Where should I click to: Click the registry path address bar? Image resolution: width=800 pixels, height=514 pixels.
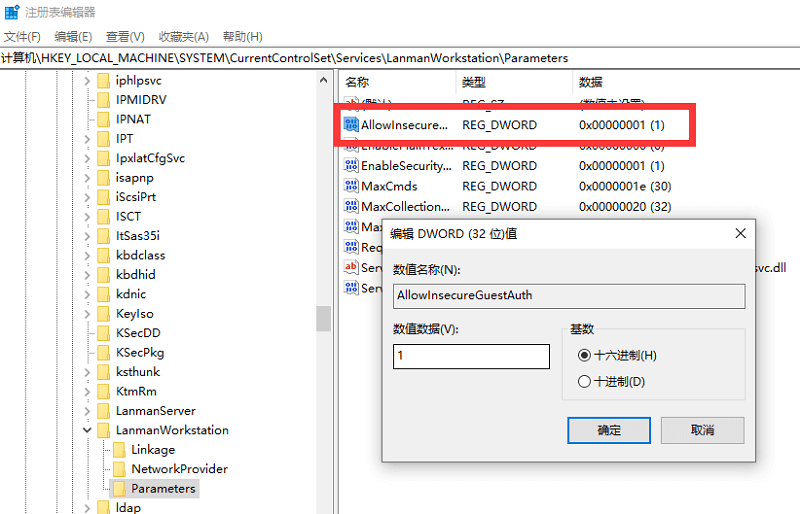tap(400, 58)
